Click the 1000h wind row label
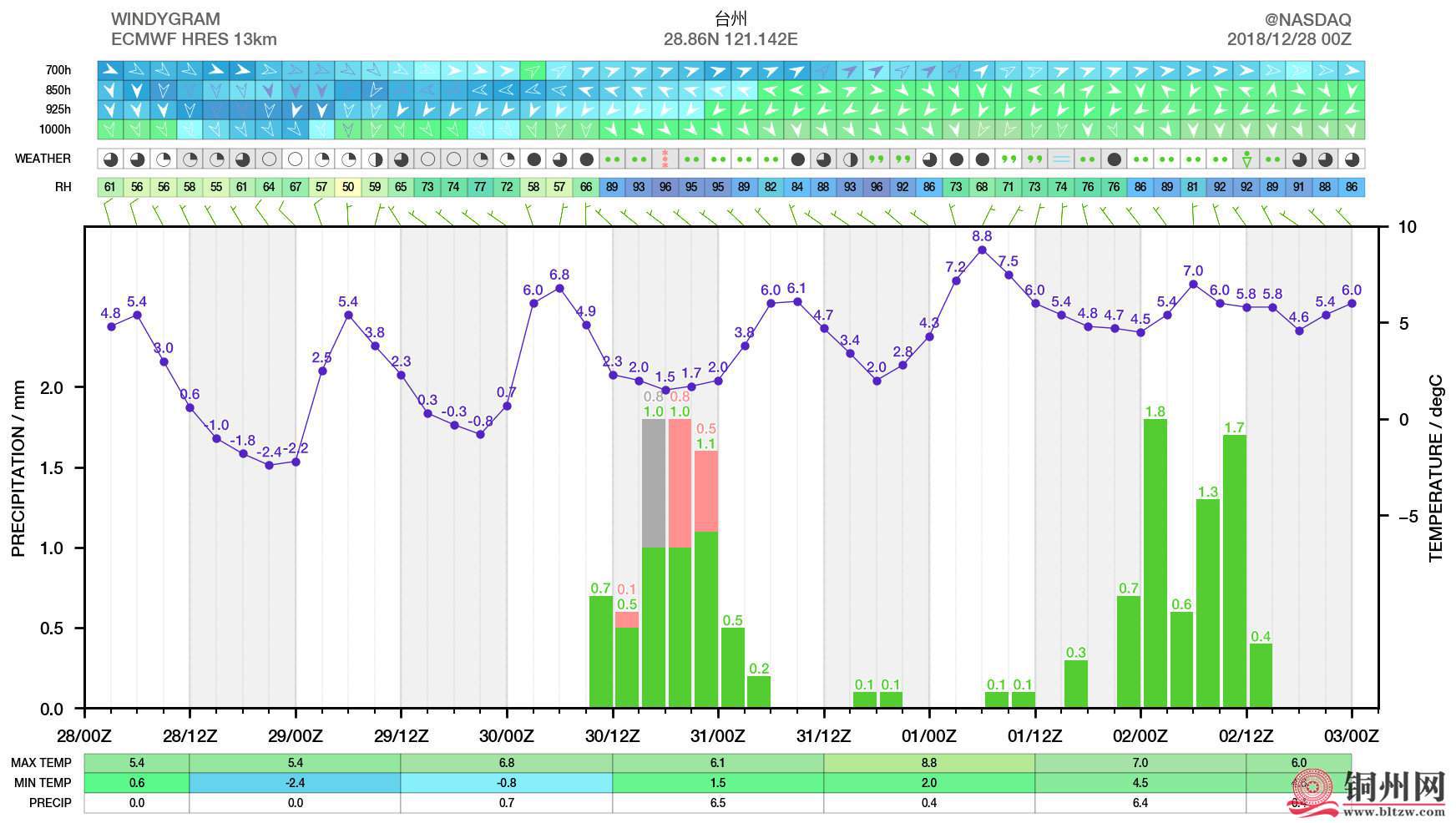The width and height of the screenshot is (1456, 823). click(56, 129)
